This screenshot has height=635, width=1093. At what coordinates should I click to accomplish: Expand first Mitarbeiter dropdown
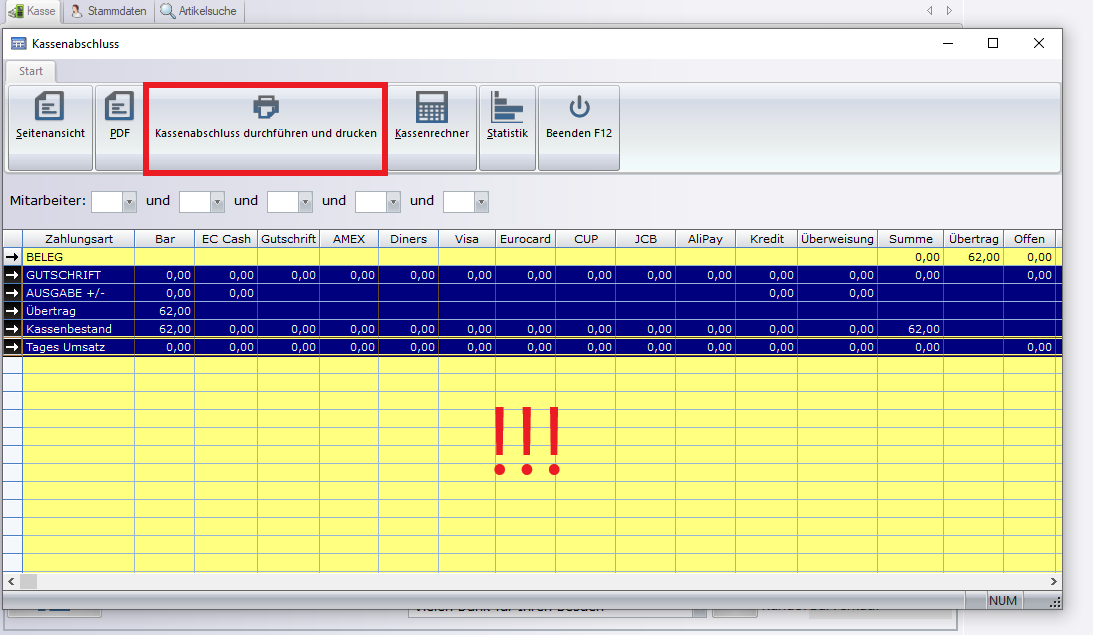129,202
